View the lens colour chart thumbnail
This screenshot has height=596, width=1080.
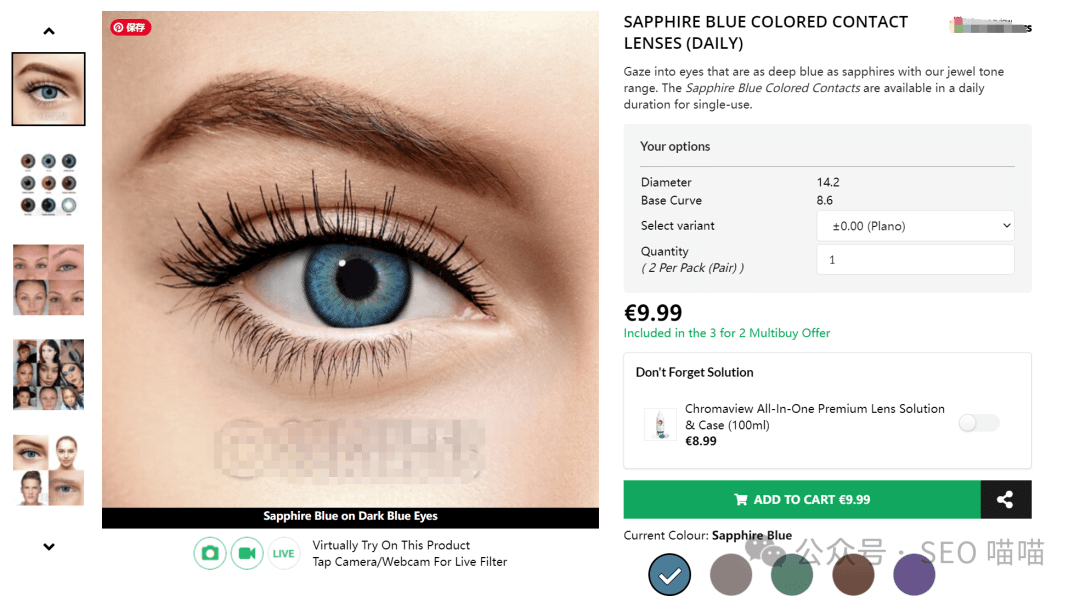pos(48,184)
